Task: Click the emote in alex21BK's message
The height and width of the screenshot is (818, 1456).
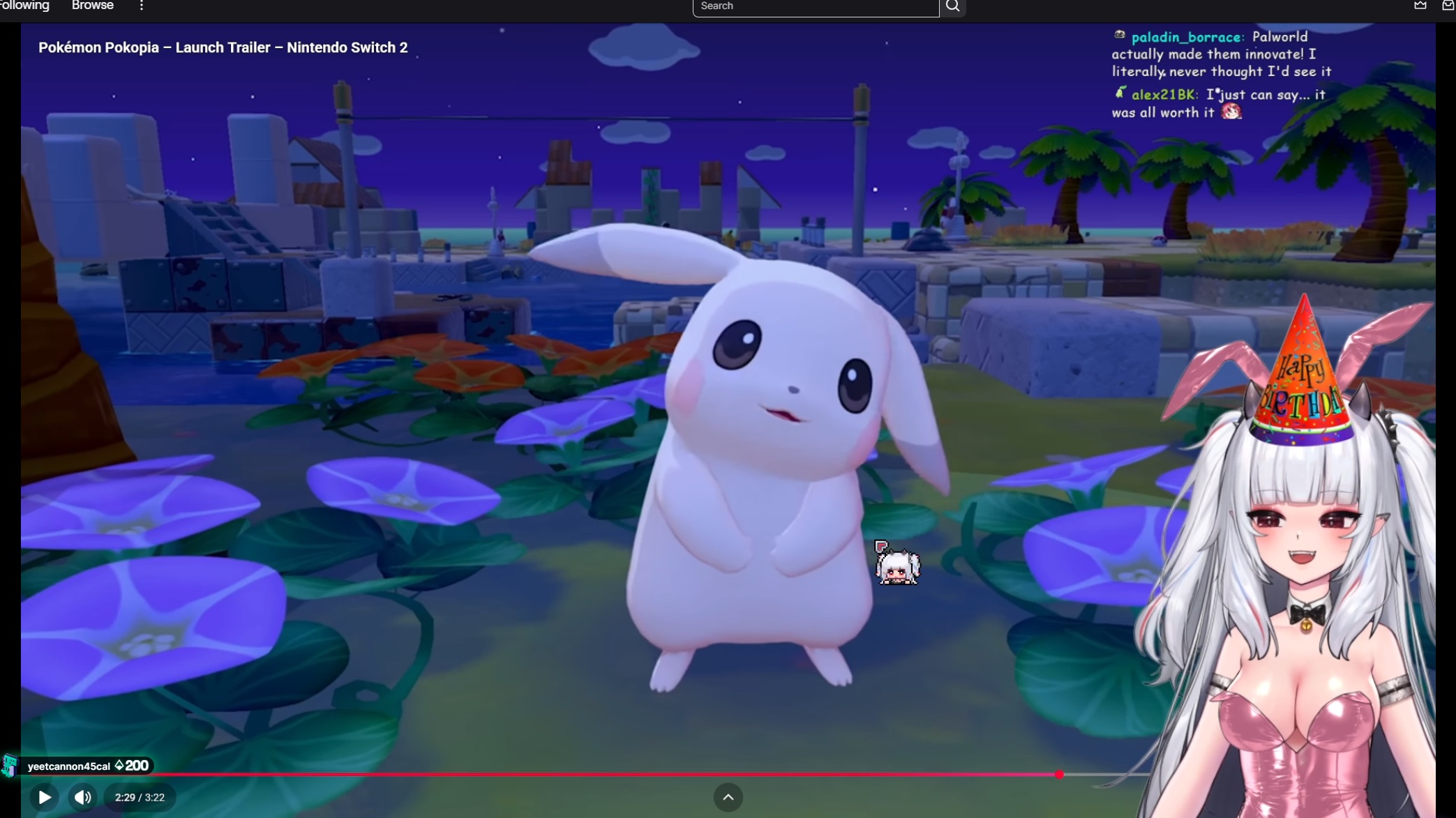Action: point(1231,112)
